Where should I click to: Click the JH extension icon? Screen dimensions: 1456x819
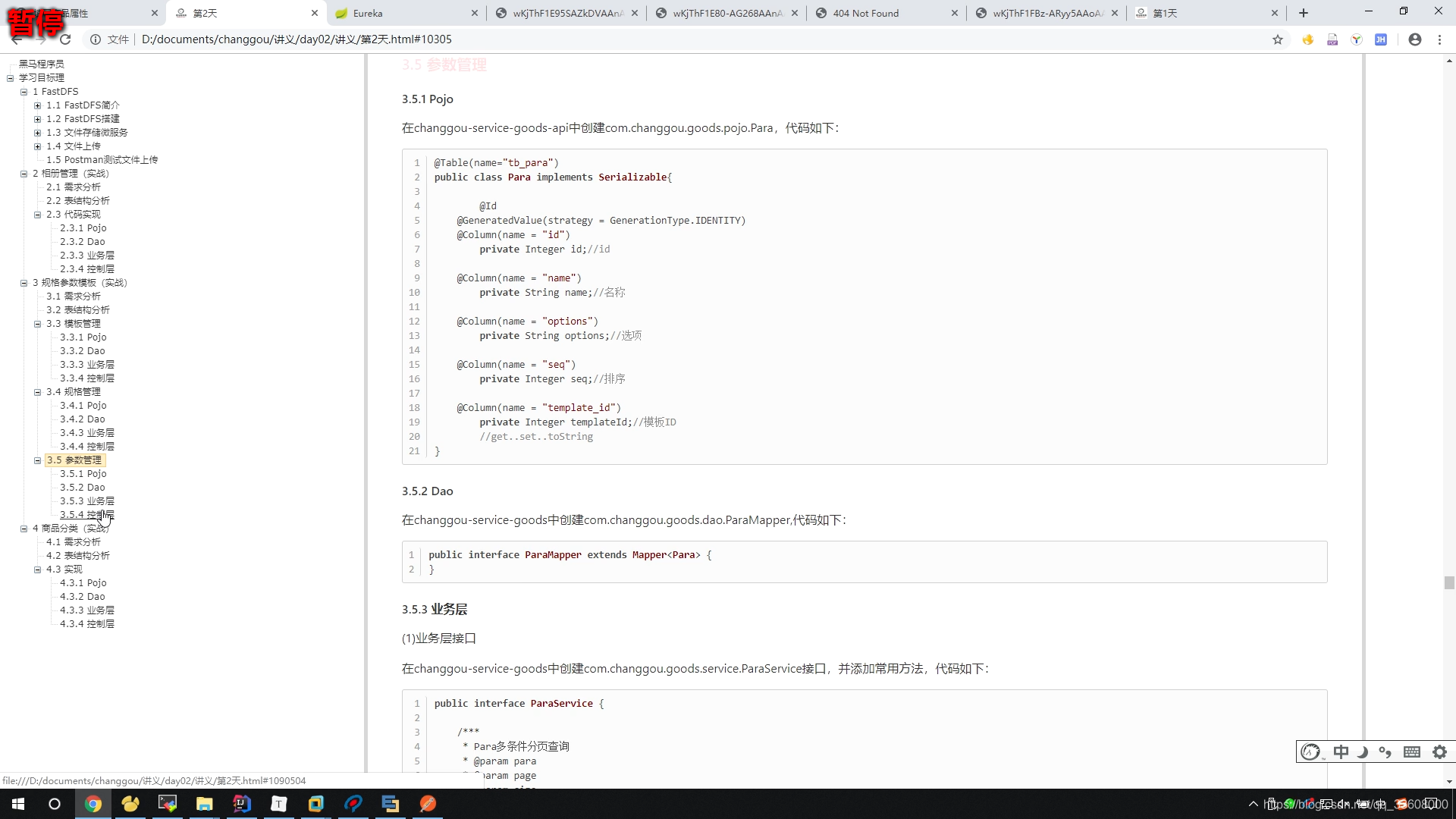pos(1381,39)
